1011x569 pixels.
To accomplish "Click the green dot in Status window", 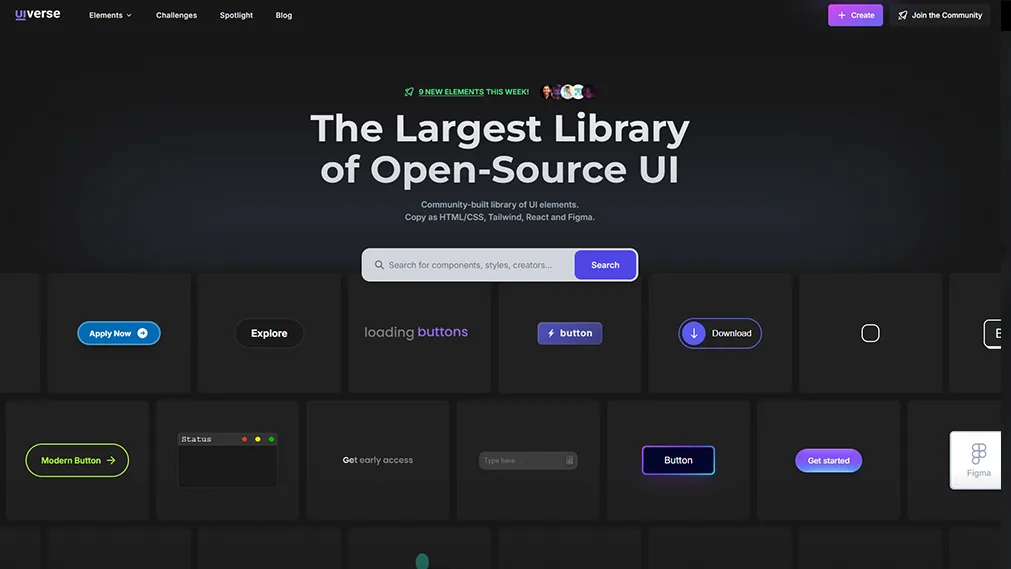I will 271,439.
